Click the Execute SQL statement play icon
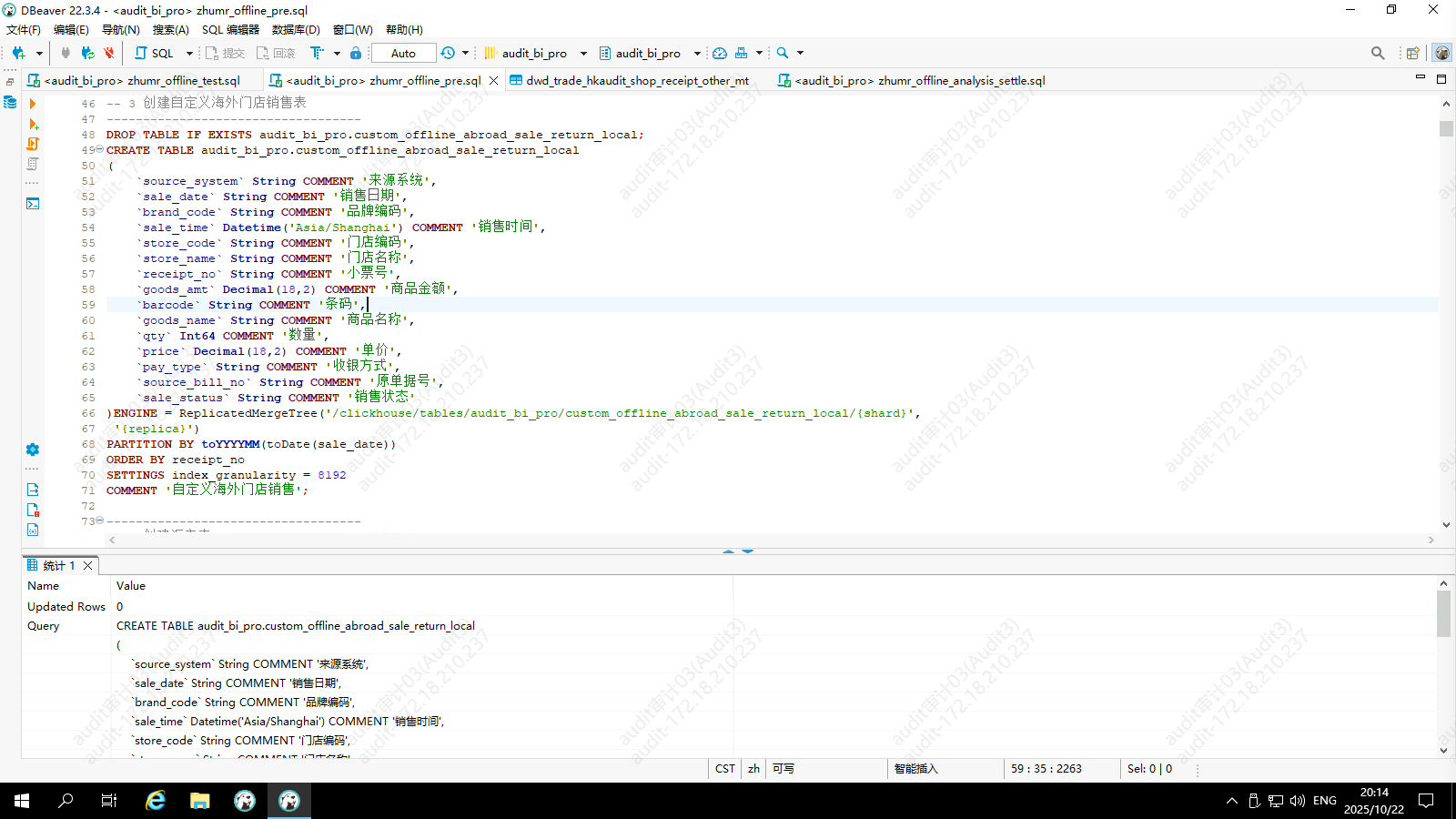Image resolution: width=1456 pixels, height=819 pixels. tap(33, 104)
